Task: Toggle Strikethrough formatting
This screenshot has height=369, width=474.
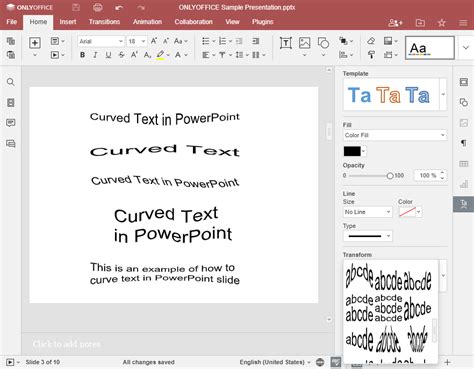Action: pos(121,55)
